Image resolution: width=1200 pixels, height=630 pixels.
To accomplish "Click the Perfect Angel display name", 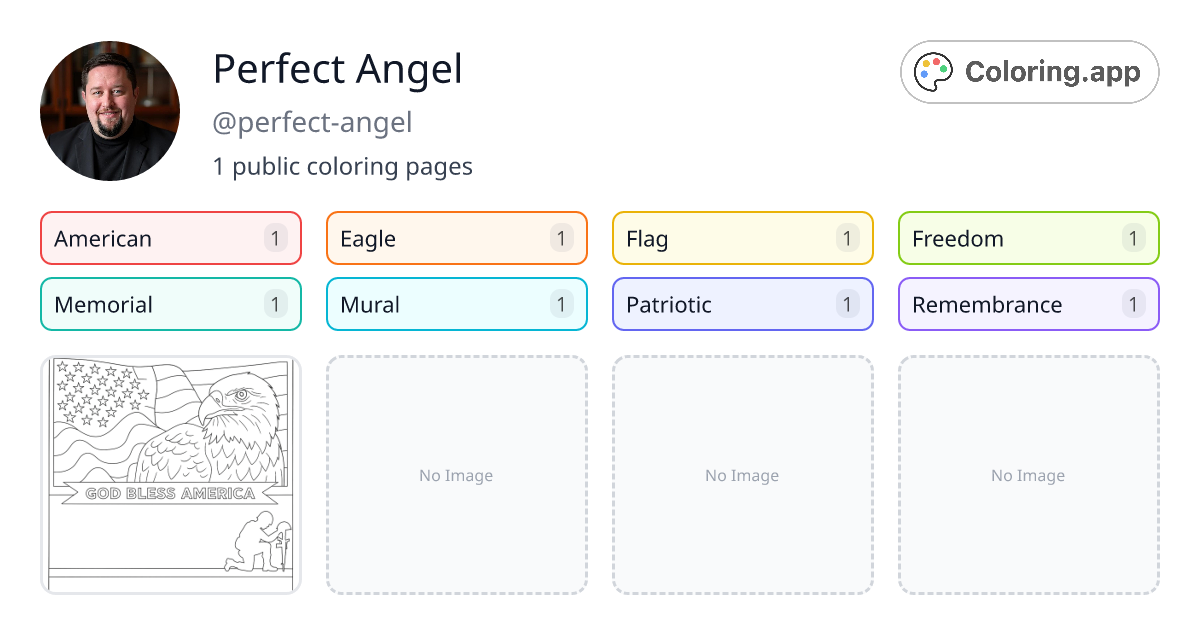I will tap(337, 69).
